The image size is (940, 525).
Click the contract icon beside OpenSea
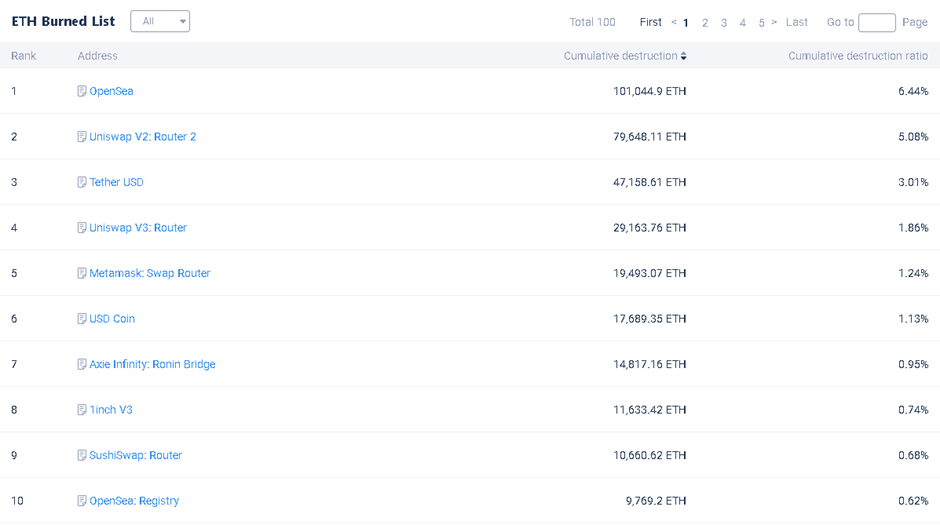coord(82,91)
